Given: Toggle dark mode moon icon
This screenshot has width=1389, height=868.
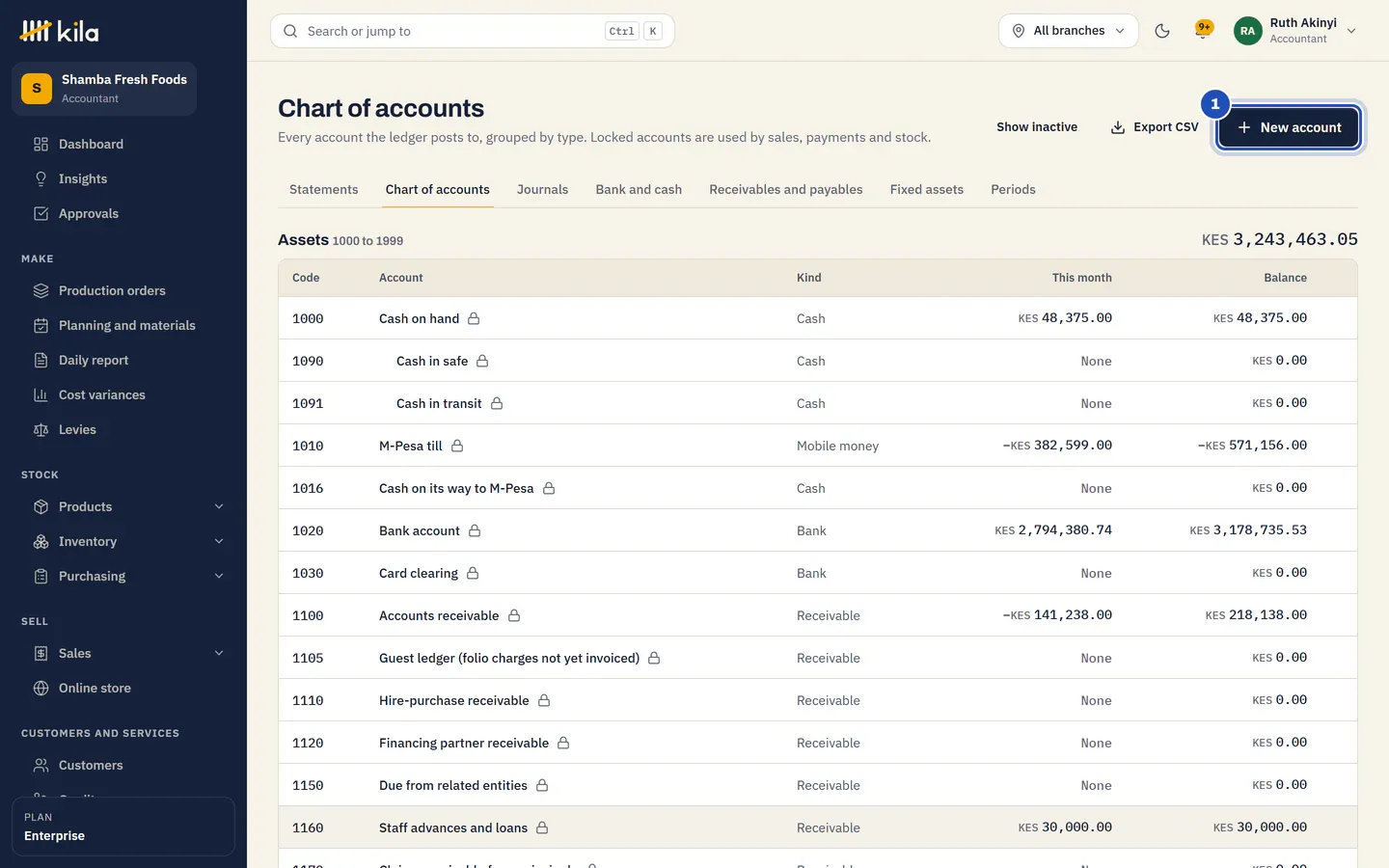Looking at the screenshot, I should coord(1162,31).
